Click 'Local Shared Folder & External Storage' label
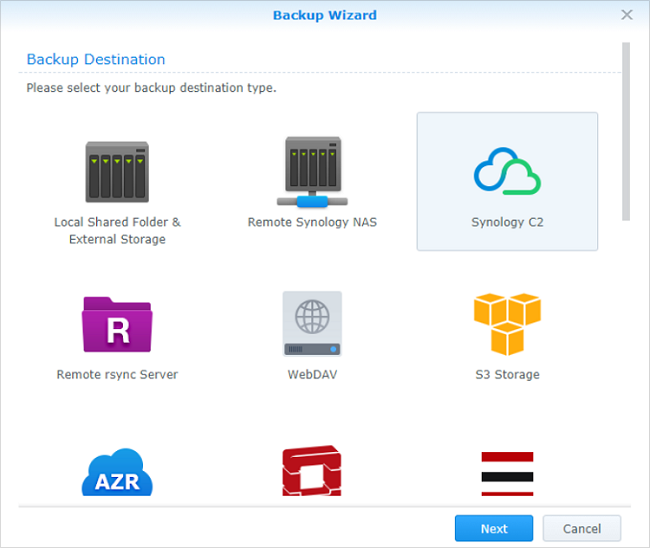 (x=117, y=230)
